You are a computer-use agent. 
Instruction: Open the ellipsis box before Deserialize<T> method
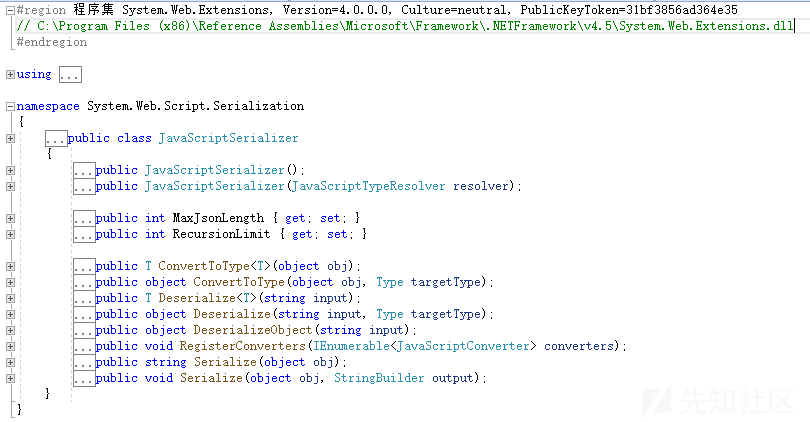pyautogui.click(x=84, y=299)
